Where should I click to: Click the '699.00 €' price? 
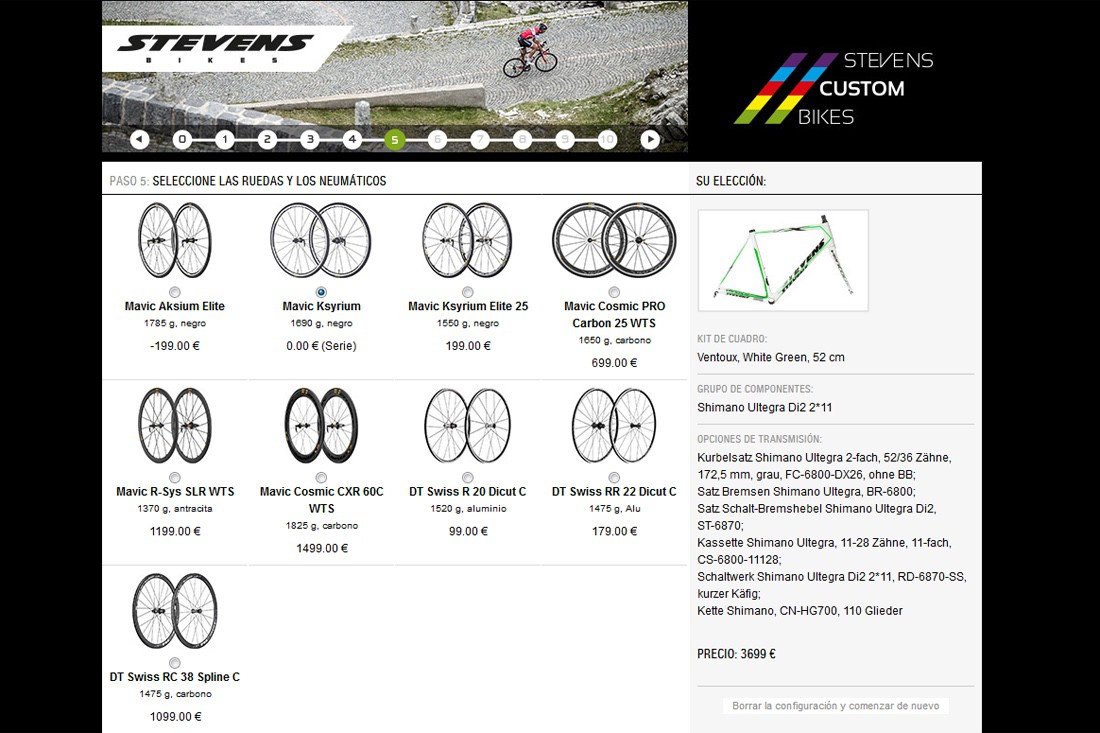[x=614, y=363]
